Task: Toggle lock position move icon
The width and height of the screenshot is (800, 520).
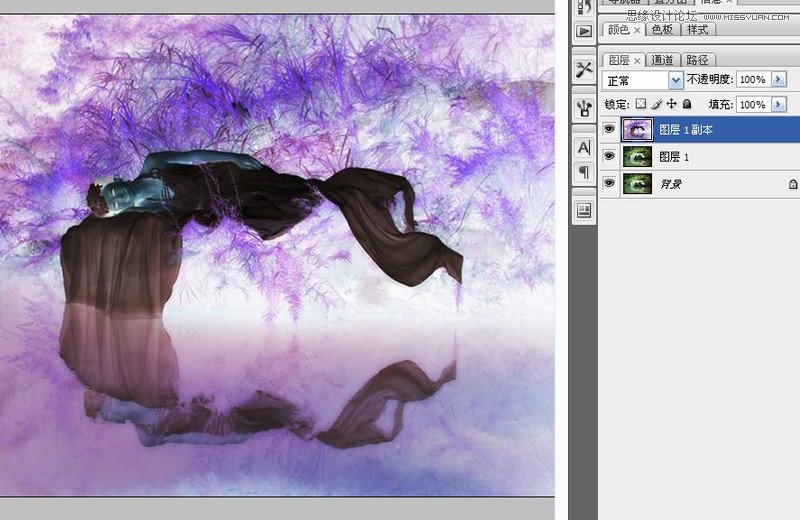Action: 671,104
